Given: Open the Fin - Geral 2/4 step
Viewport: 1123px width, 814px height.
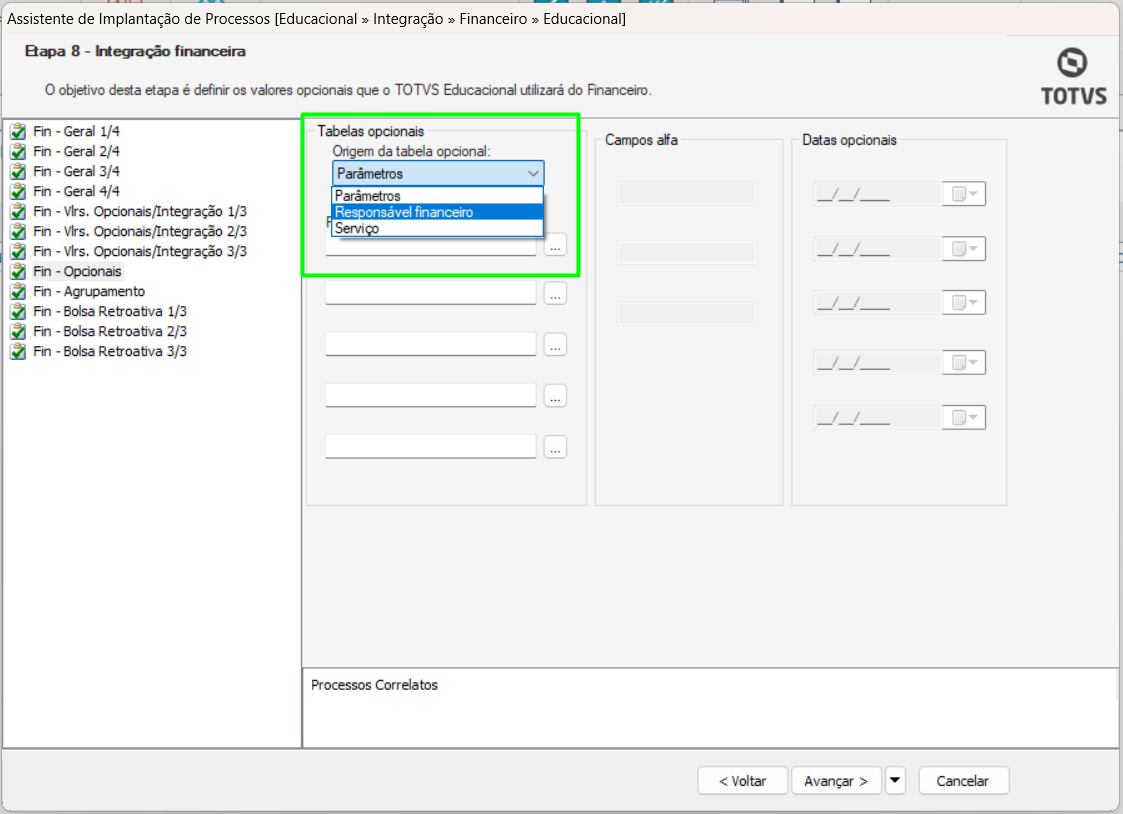Looking at the screenshot, I should coord(77,151).
